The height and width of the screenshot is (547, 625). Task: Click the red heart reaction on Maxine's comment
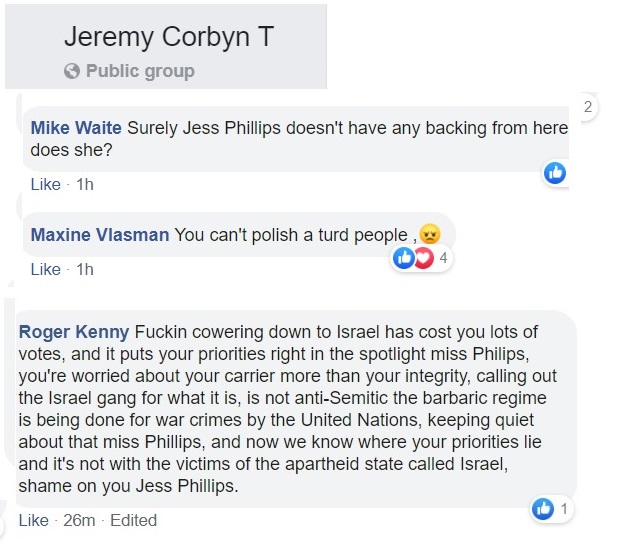422,258
